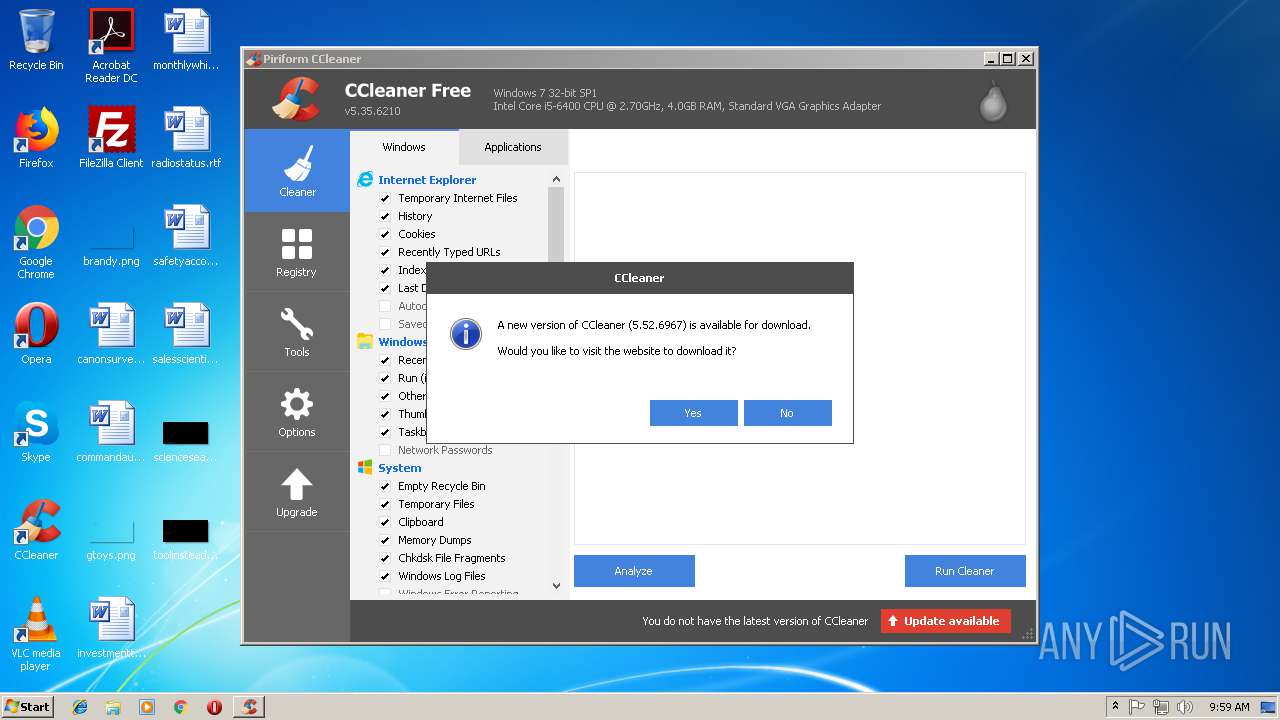Open Internet Explorer from the taskbar

pos(80,707)
